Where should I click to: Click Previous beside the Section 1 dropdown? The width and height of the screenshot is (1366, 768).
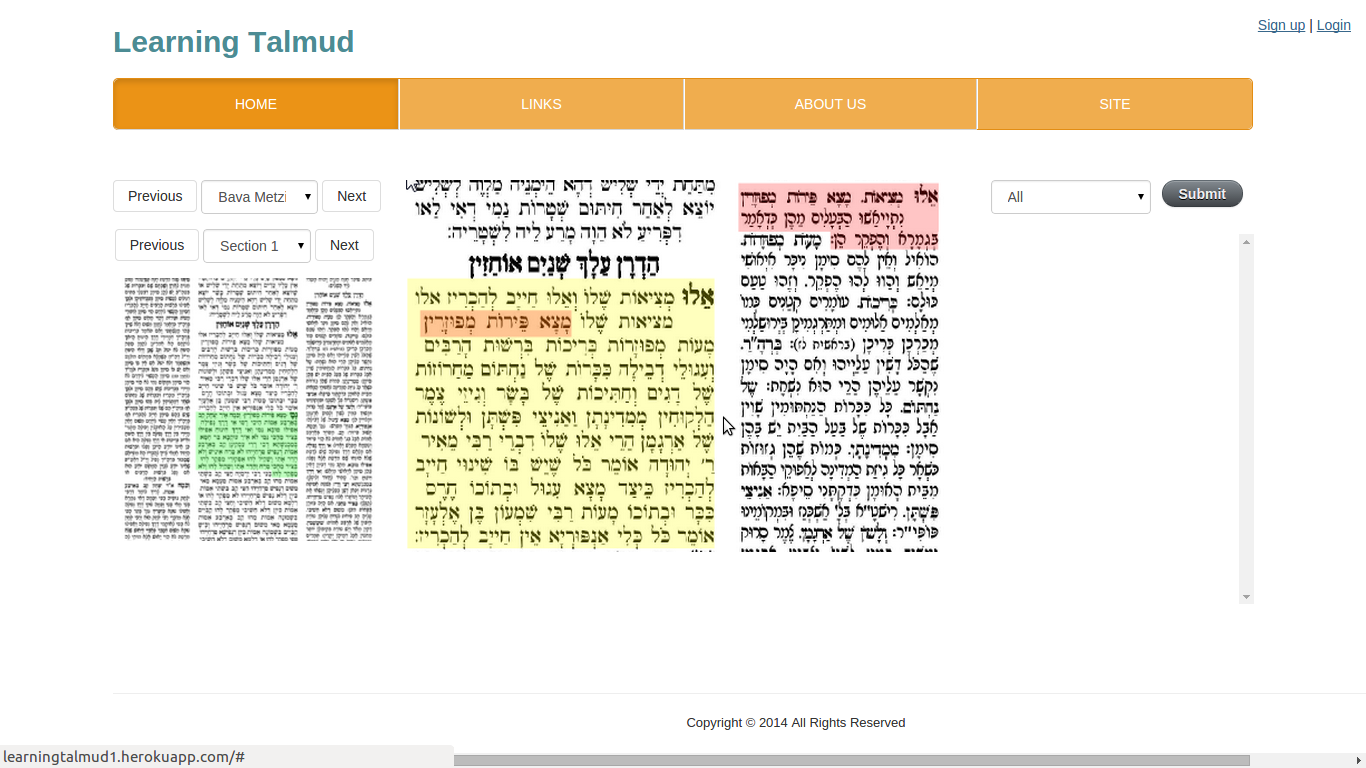(157, 245)
